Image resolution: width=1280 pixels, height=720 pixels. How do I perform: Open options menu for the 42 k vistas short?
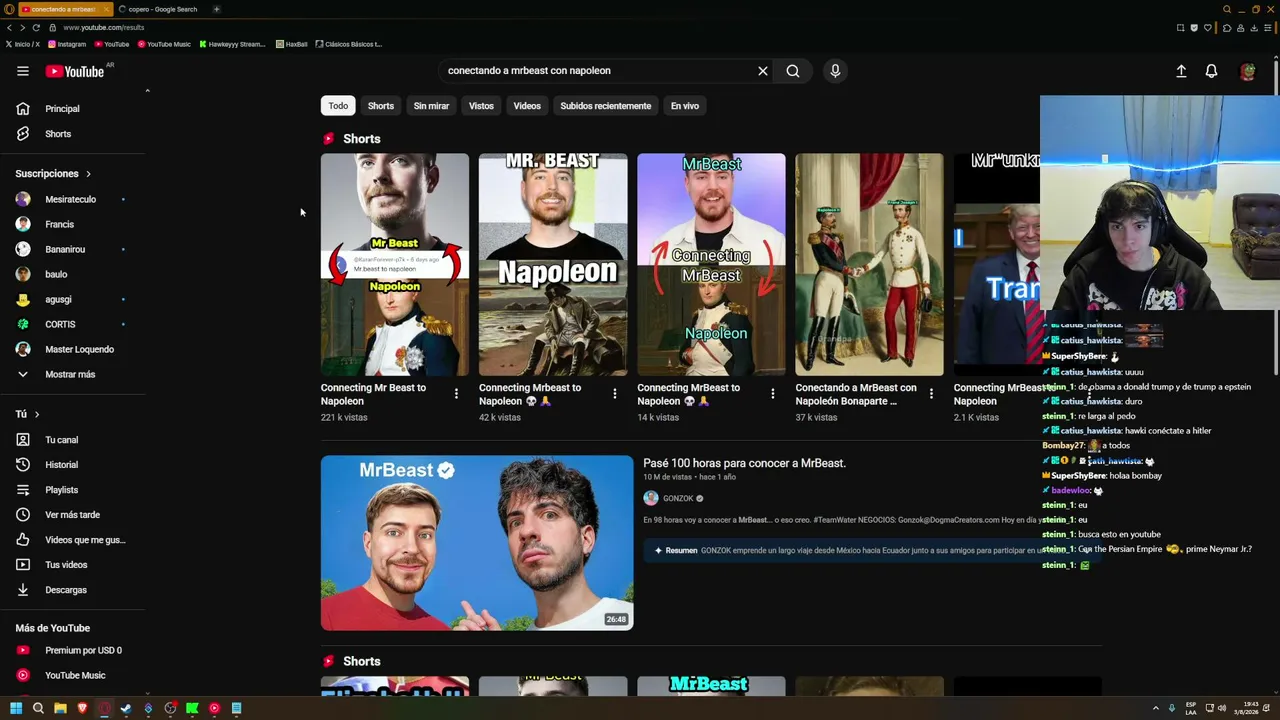coord(614,394)
